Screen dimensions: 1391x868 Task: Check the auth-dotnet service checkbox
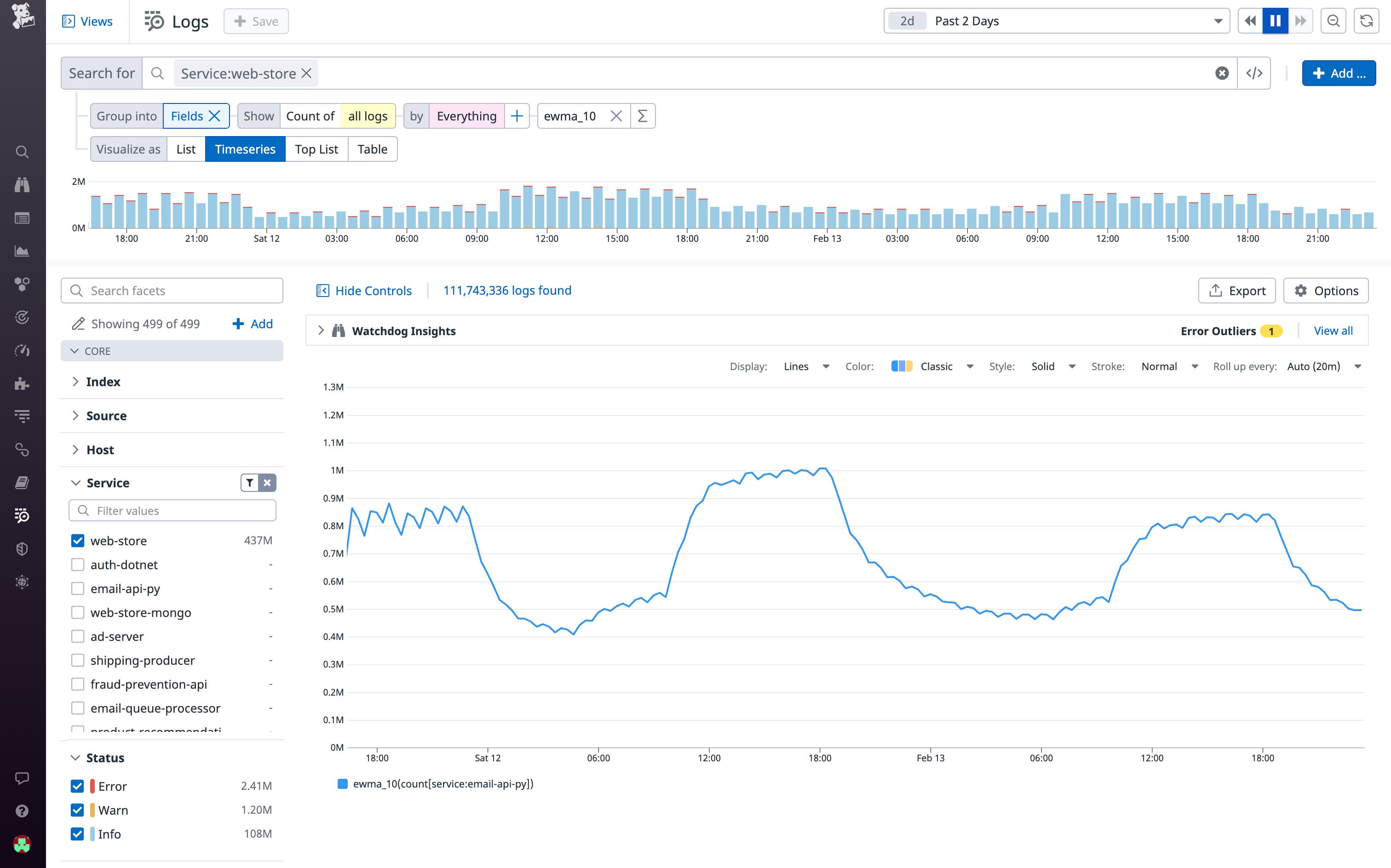click(78, 564)
